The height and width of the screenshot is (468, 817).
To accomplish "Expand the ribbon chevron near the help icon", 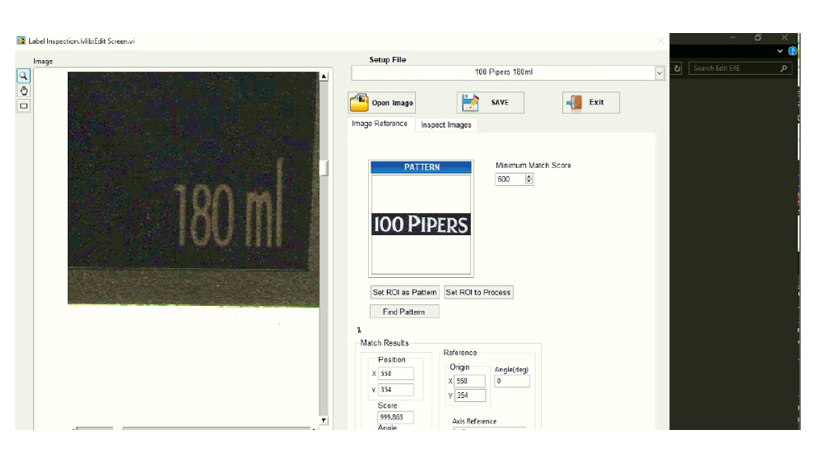I will 780,51.
